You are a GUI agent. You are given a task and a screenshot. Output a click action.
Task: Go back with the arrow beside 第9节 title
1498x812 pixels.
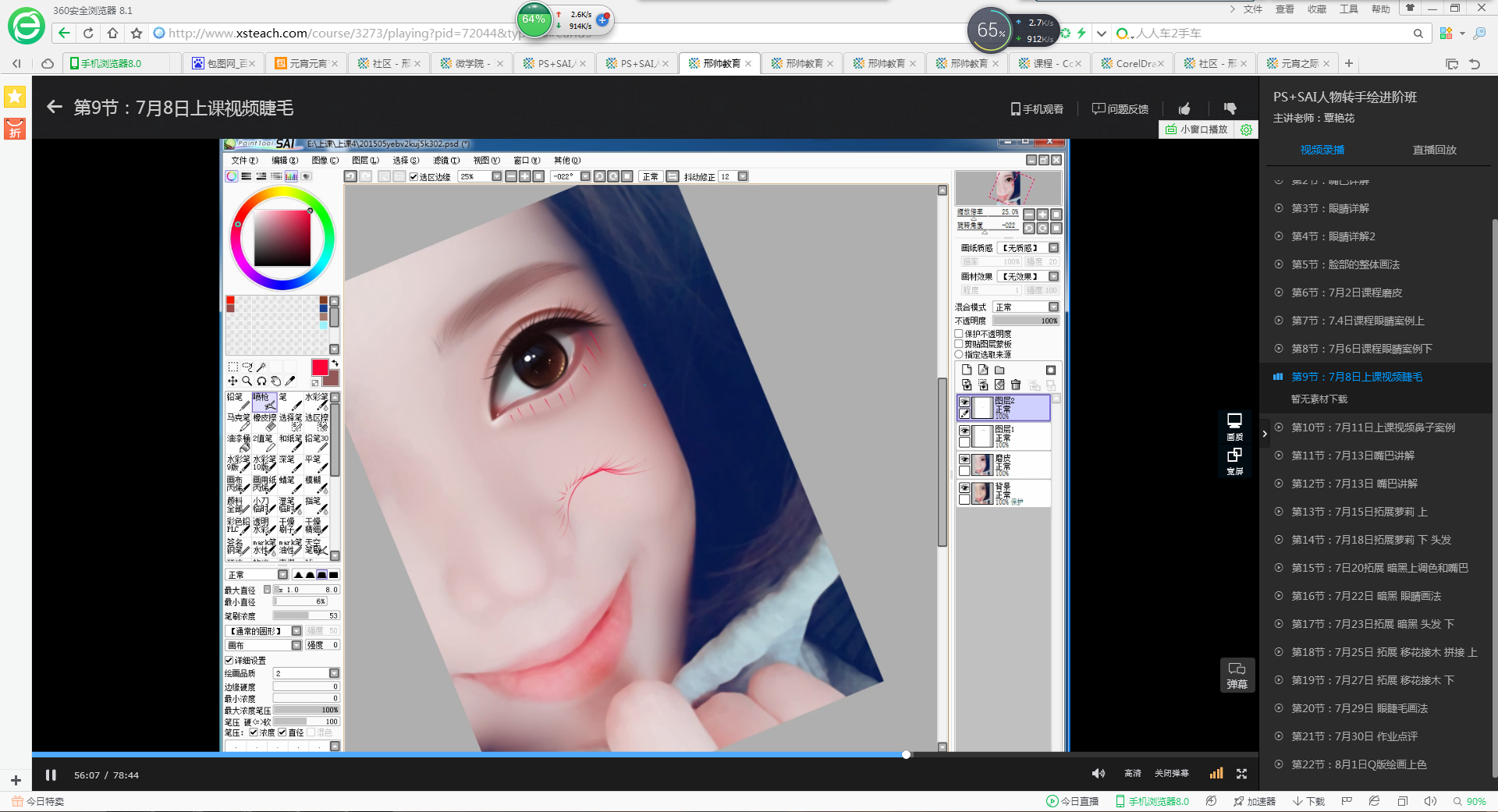coord(54,108)
